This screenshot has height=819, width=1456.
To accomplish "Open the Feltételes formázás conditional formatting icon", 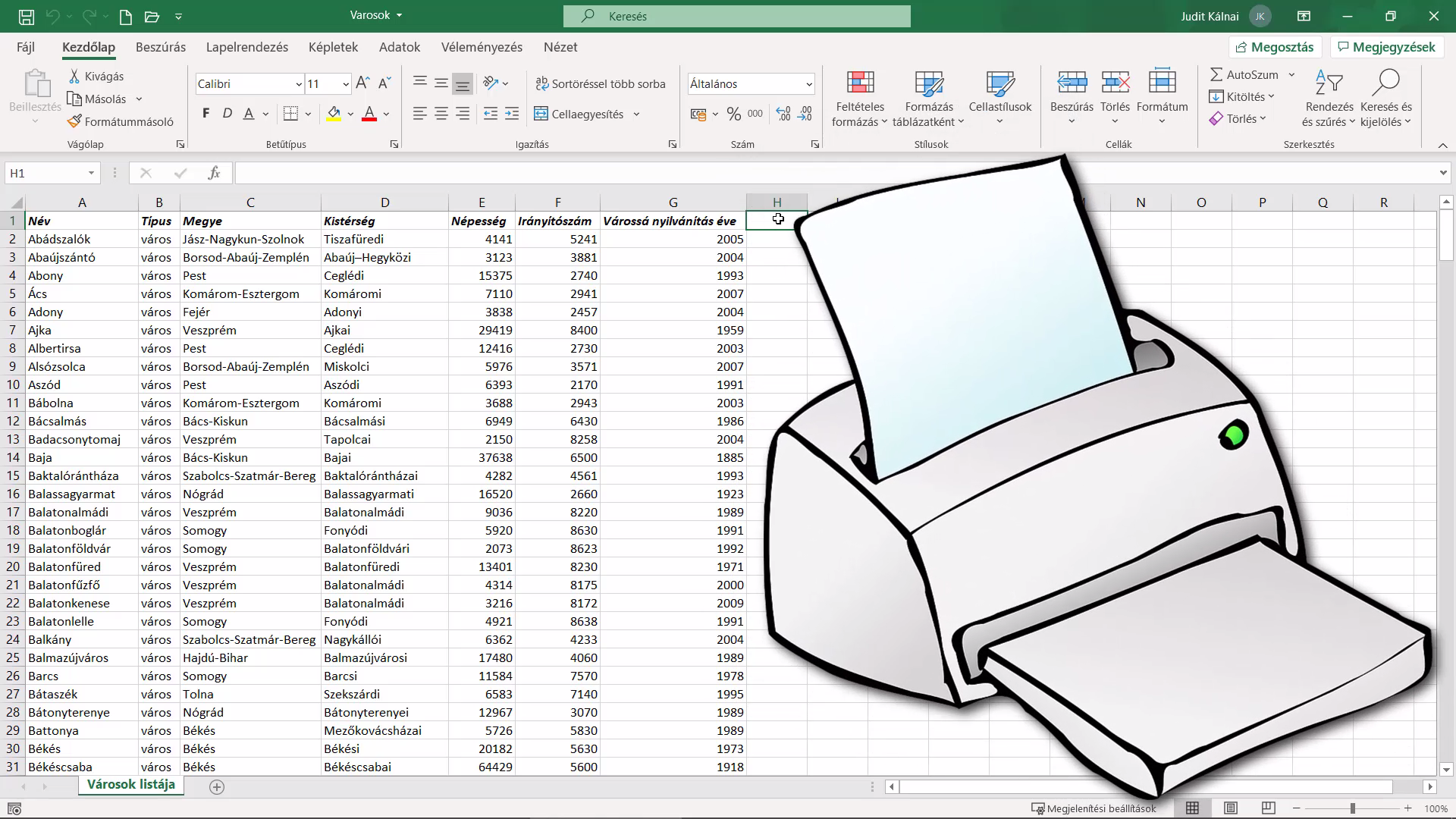I will pos(860,83).
